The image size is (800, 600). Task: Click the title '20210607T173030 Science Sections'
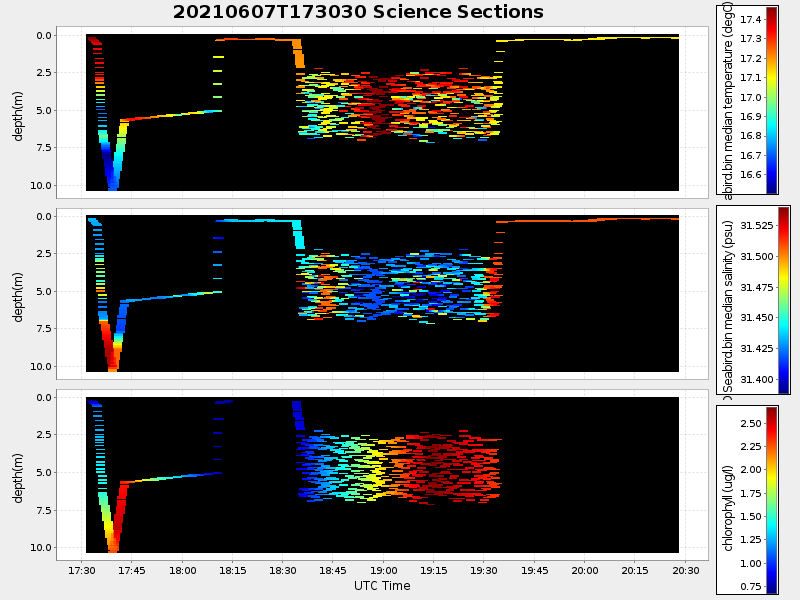click(x=358, y=12)
